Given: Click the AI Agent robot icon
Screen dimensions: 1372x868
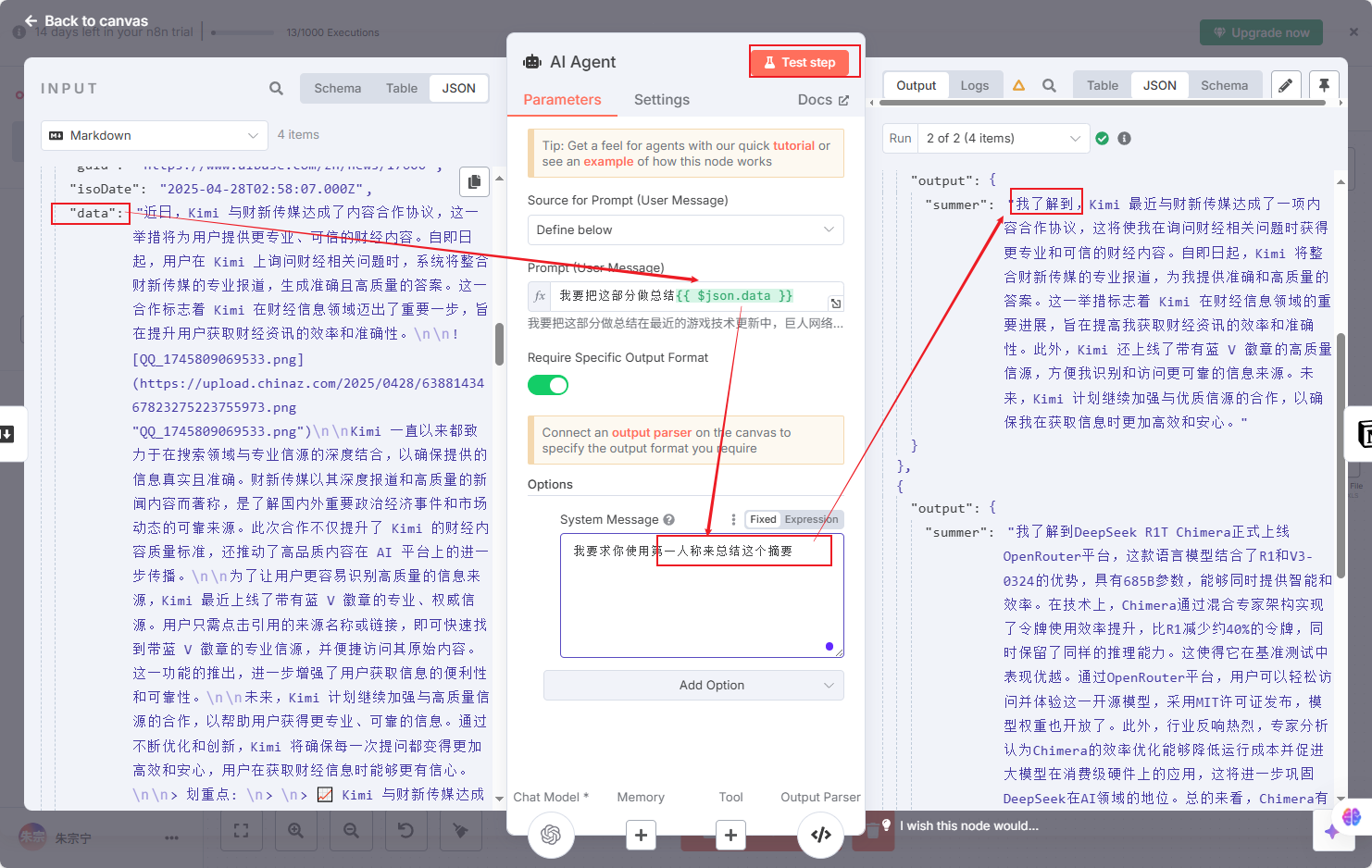Looking at the screenshot, I should point(532,62).
